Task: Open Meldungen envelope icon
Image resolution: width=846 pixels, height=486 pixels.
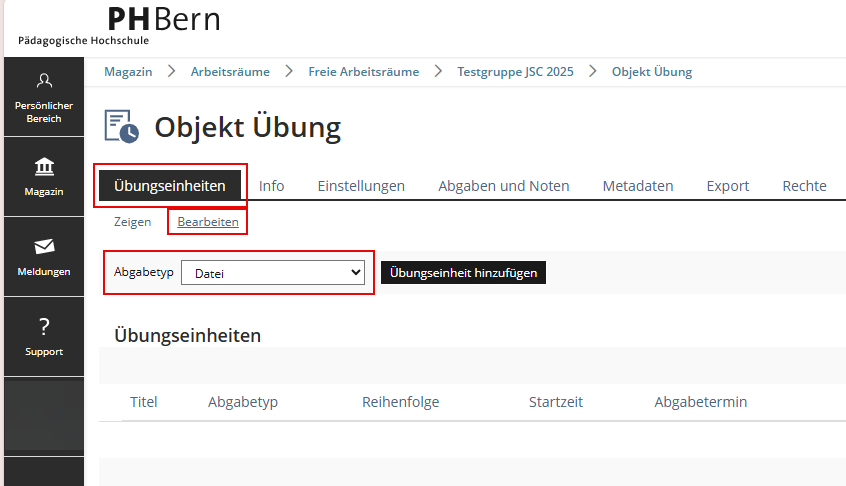Action: [44, 246]
